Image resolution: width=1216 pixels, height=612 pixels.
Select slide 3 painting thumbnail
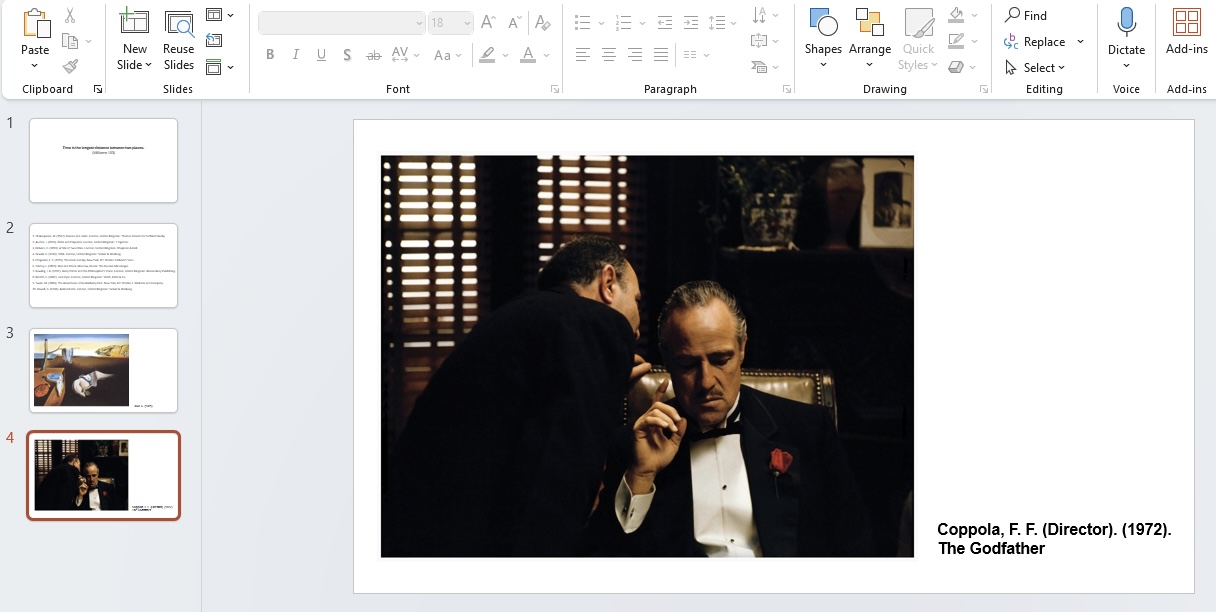pos(103,370)
